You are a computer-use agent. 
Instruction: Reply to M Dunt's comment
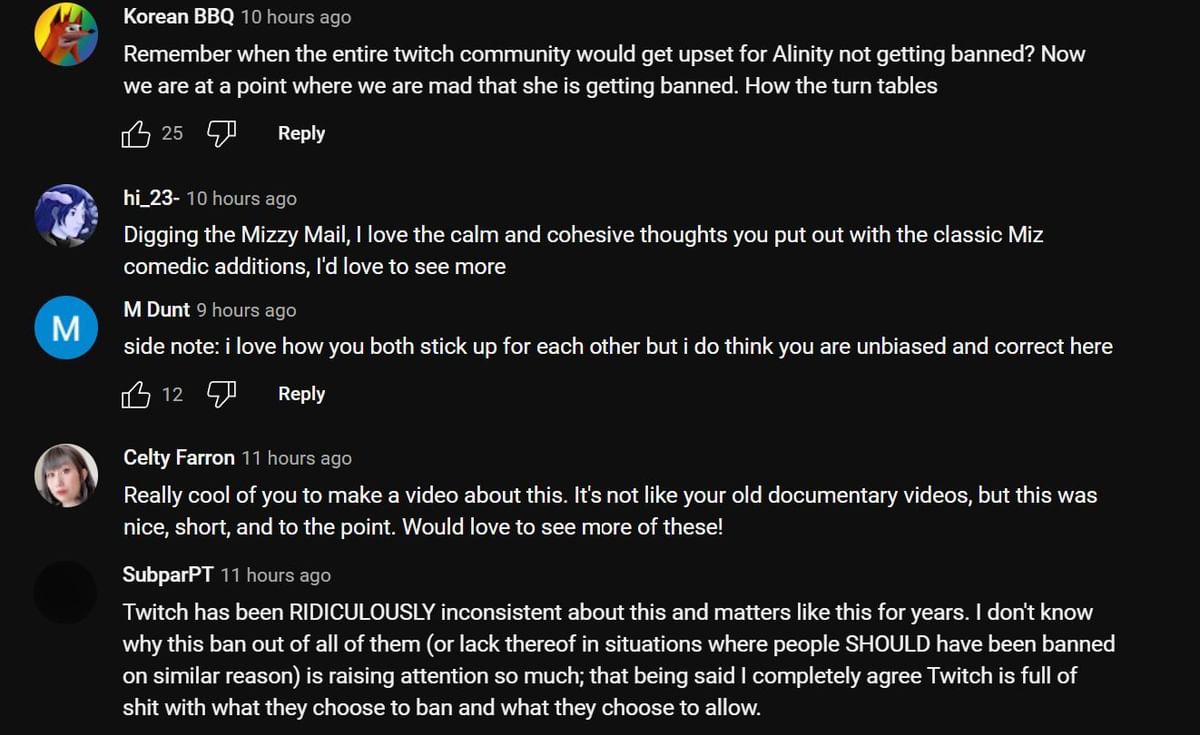[x=301, y=393]
